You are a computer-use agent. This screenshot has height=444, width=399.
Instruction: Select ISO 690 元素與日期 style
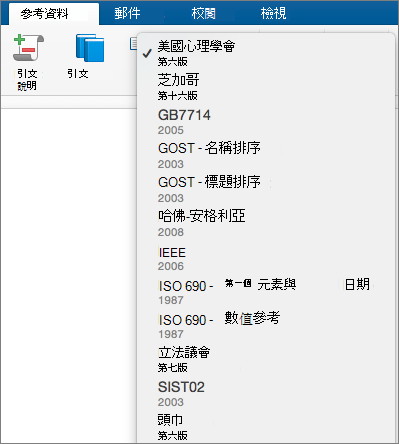pyautogui.click(x=266, y=291)
